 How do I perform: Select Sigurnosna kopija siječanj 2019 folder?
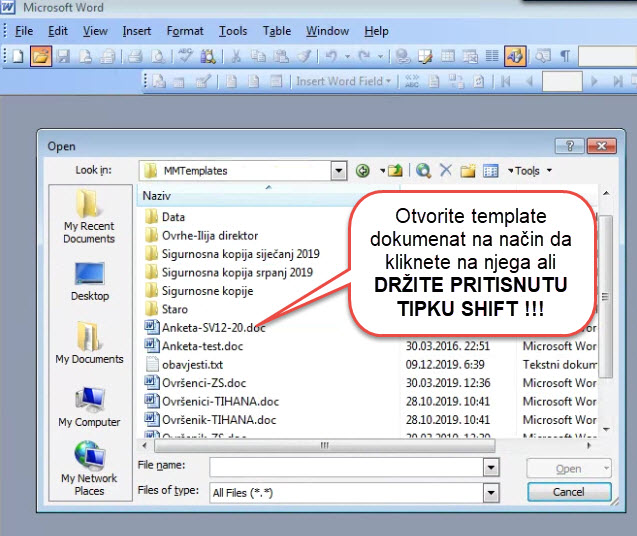click(232, 254)
